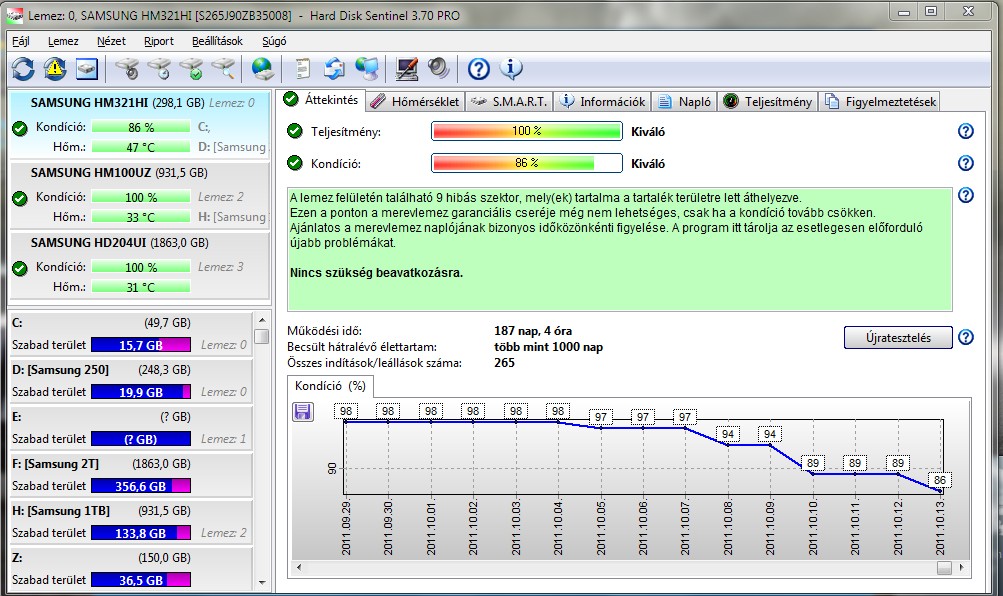This screenshot has height=596, width=1003.
Task: Click the monitor with pen configuration icon
Action: (407, 68)
